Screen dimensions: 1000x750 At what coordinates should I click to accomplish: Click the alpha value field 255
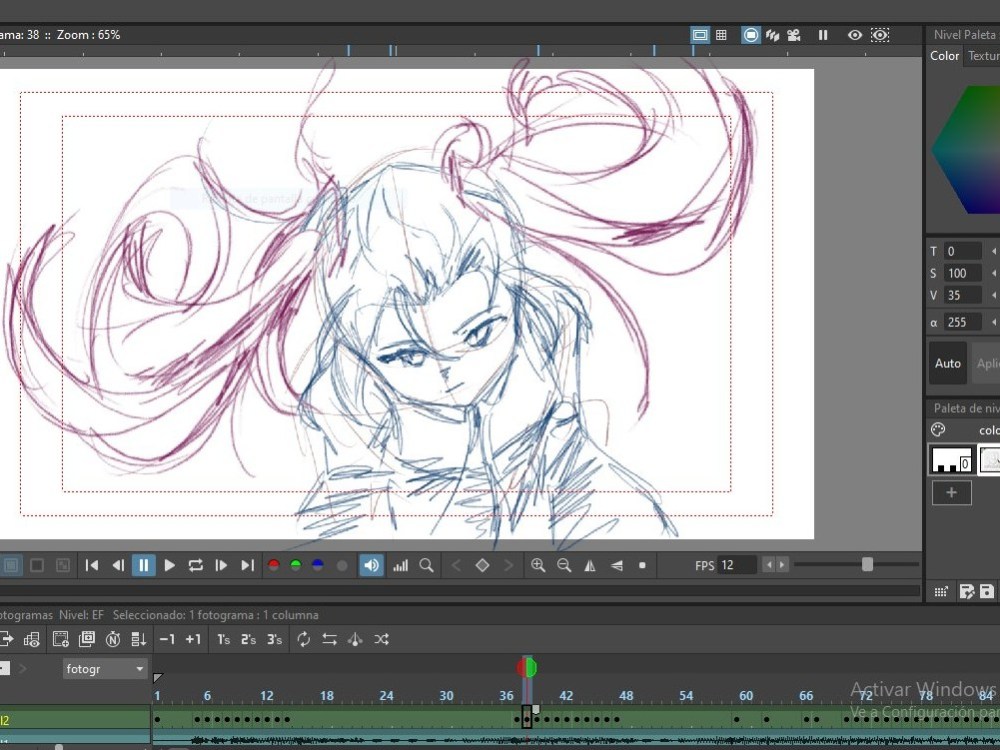click(962, 323)
